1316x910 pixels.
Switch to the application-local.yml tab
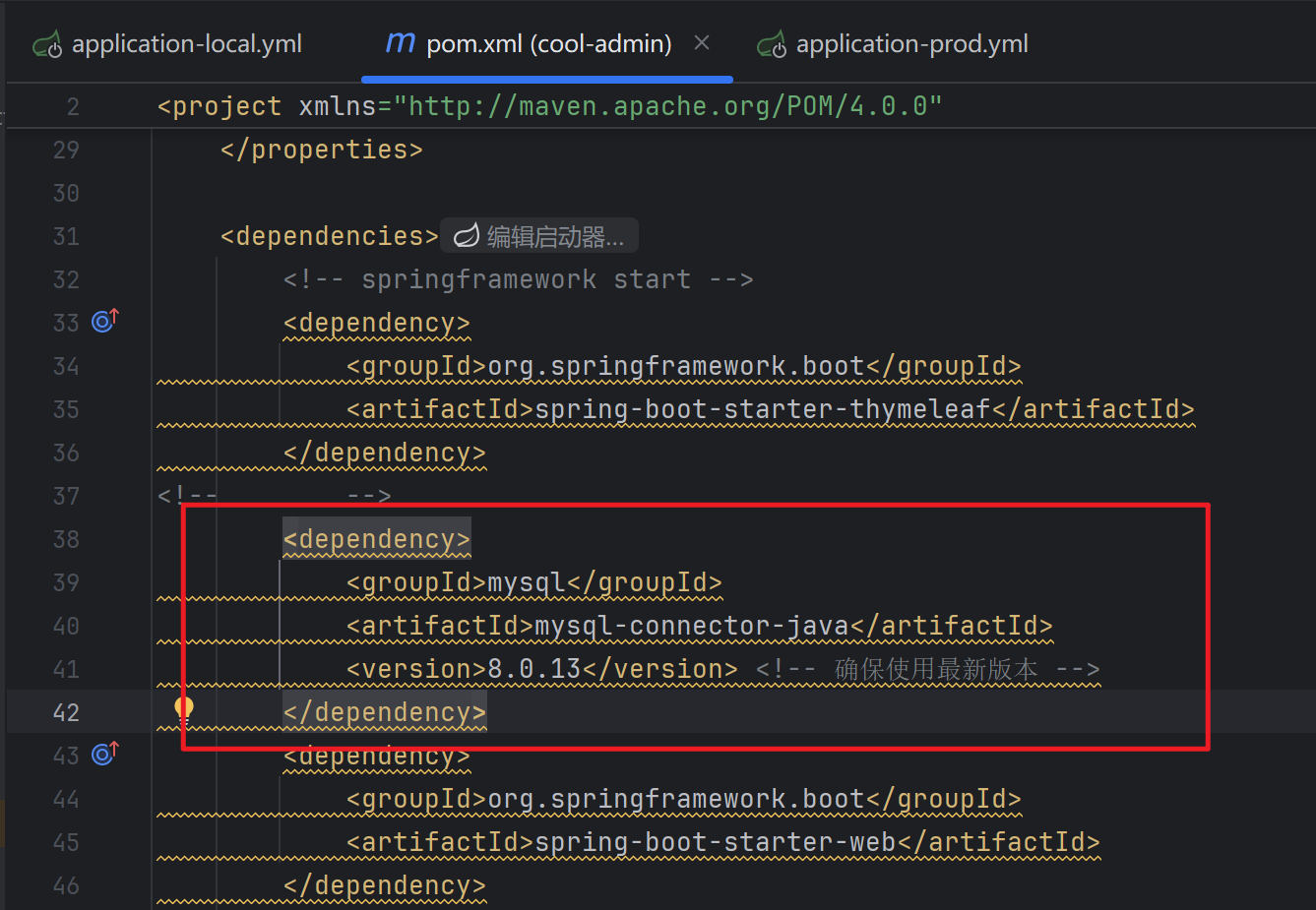pyautogui.click(x=186, y=42)
